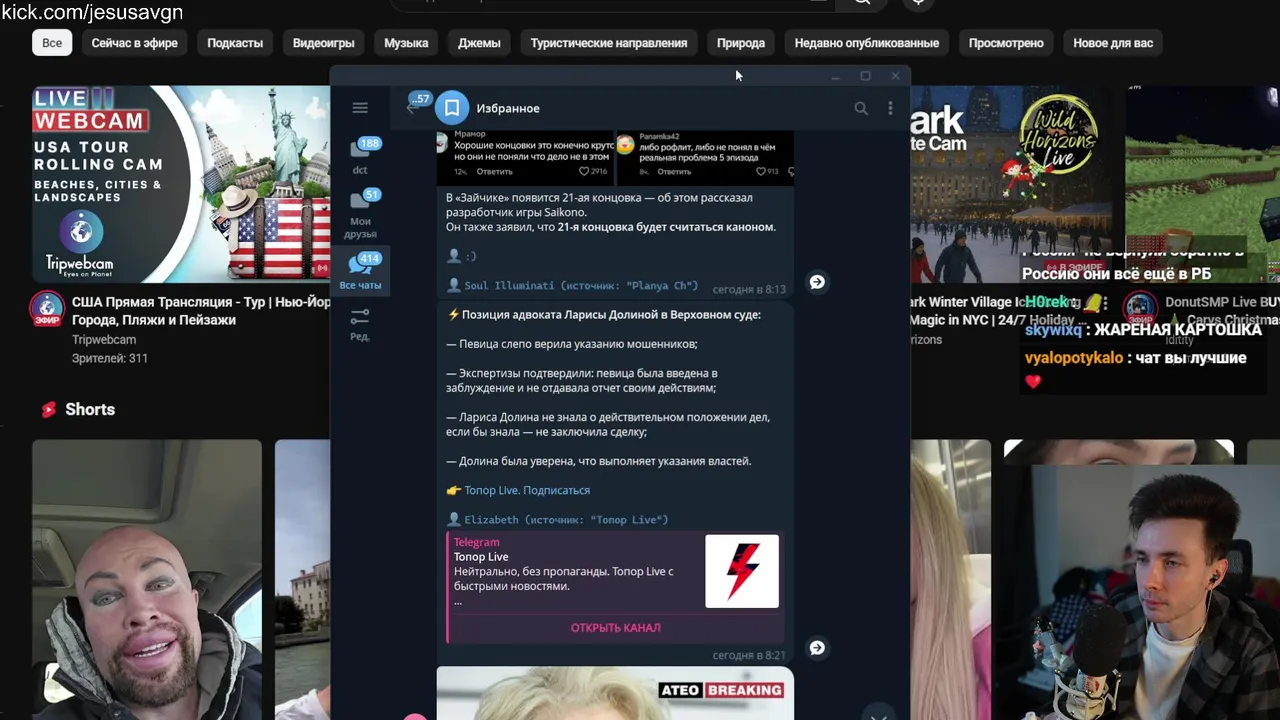Open the USA Tour Rolling Cam thumbnail
Viewport: 1280px width, 720px height.
[181, 183]
